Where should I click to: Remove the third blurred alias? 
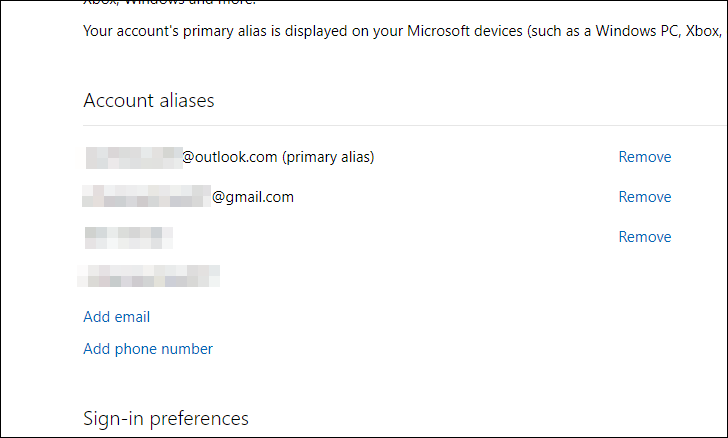644,237
